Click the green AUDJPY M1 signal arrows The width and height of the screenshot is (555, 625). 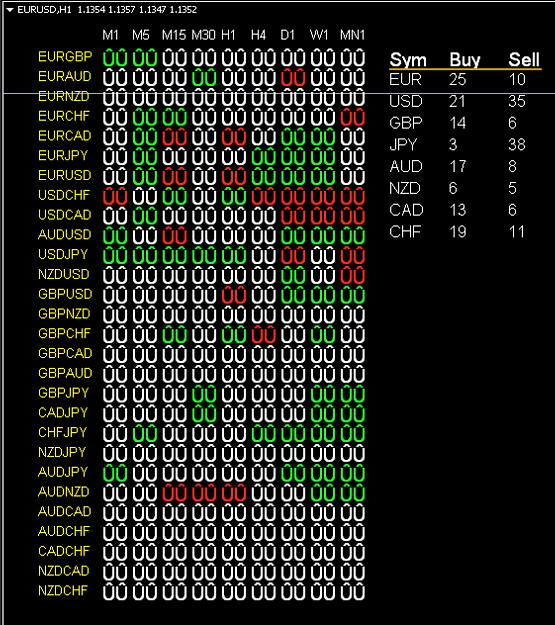115,473
